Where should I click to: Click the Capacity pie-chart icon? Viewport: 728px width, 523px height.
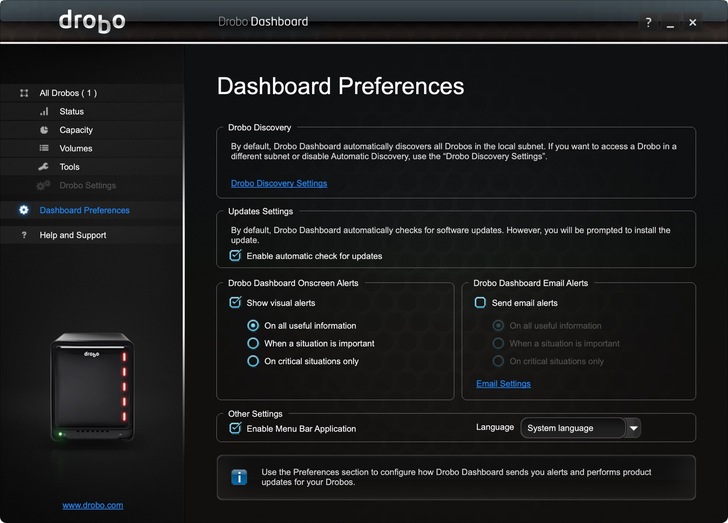pos(44,130)
